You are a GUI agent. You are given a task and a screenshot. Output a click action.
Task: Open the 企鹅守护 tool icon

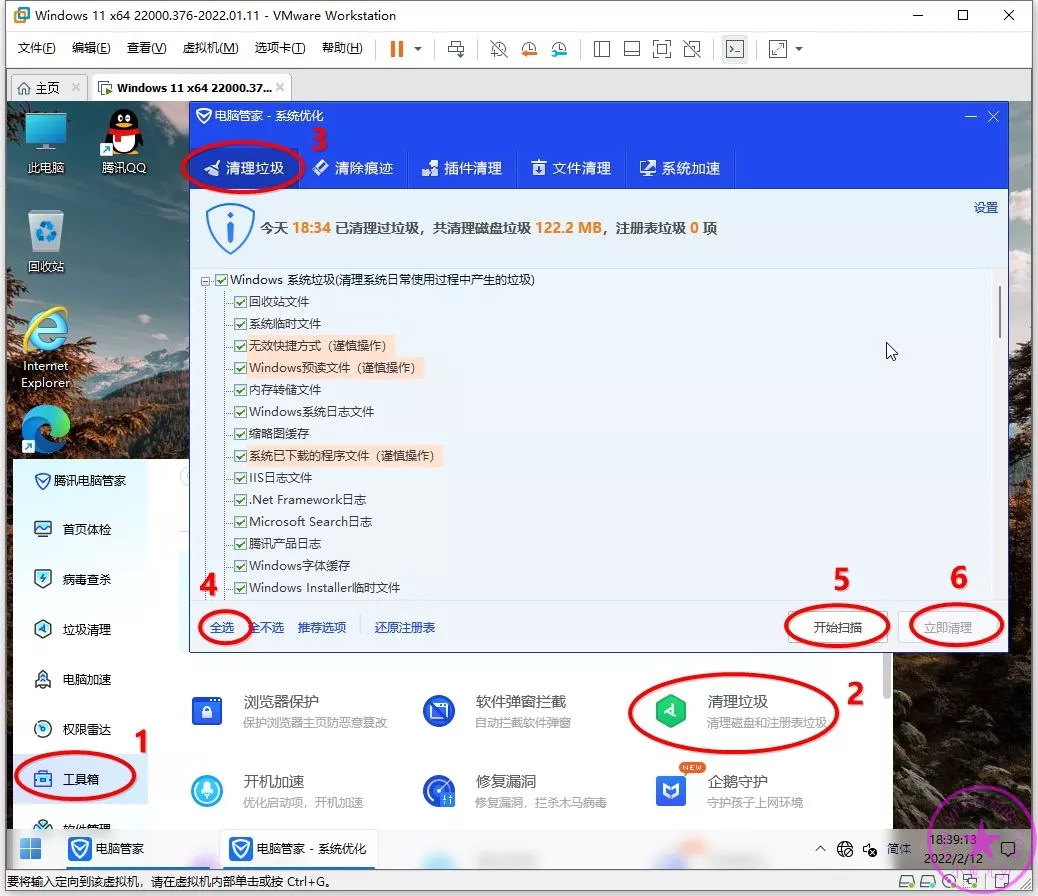(x=670, y=791)
